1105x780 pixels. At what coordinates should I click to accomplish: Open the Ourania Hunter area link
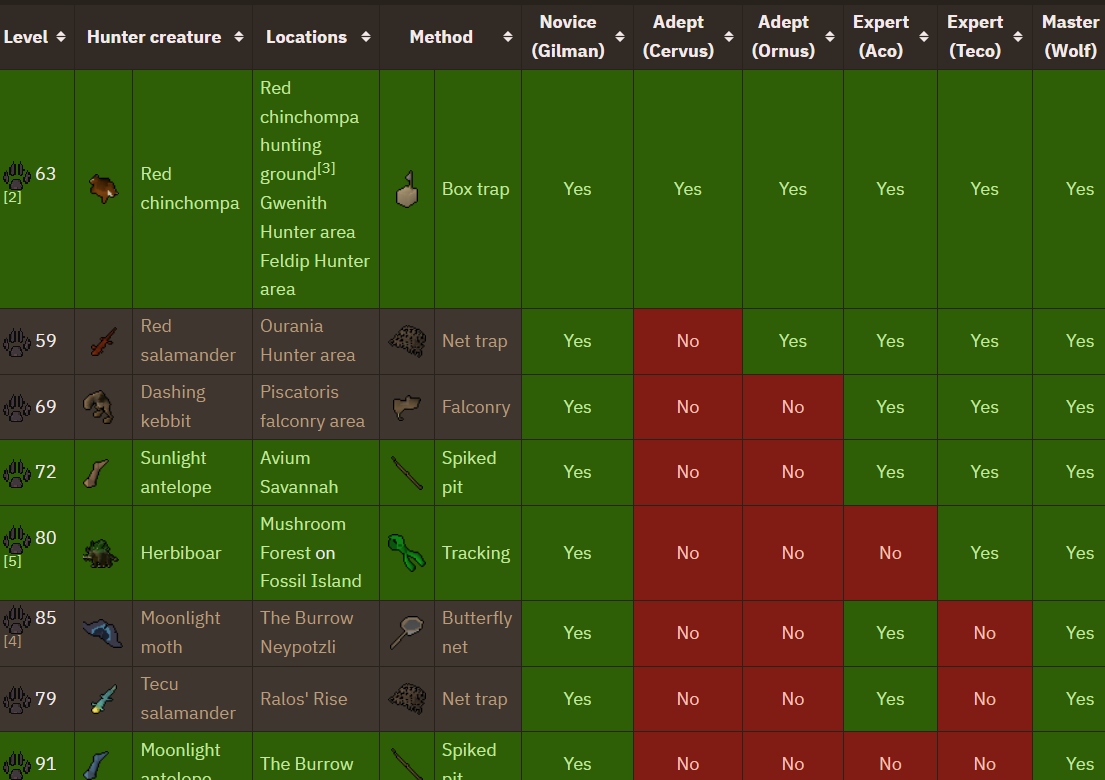(x=307, y=340)
